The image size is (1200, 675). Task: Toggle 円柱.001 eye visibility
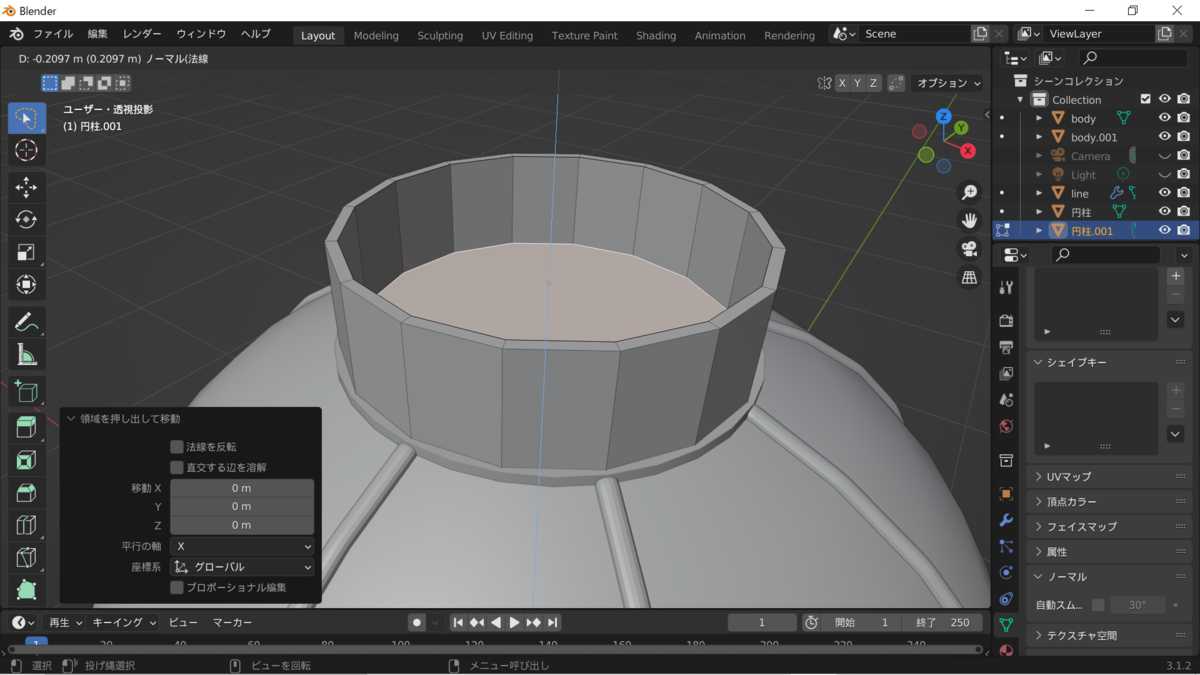tap(1165, 230)
